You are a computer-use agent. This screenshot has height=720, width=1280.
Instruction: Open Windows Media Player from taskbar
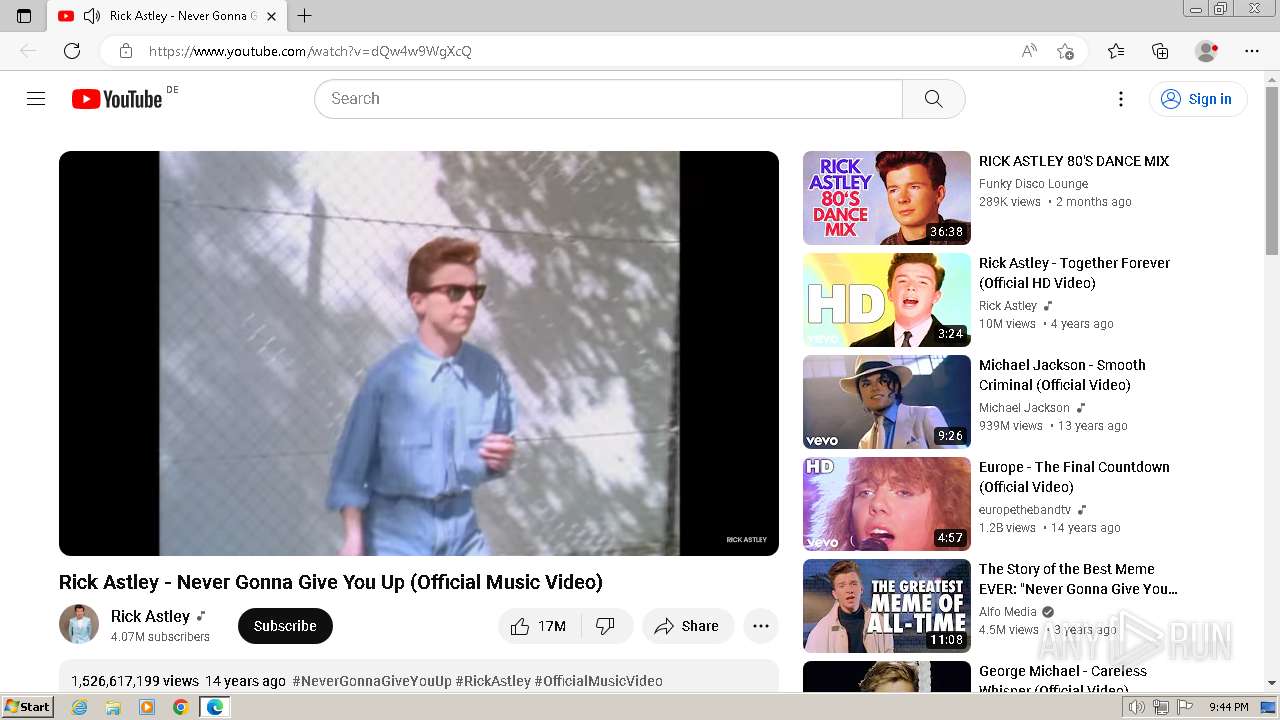[x=147, y=707]
